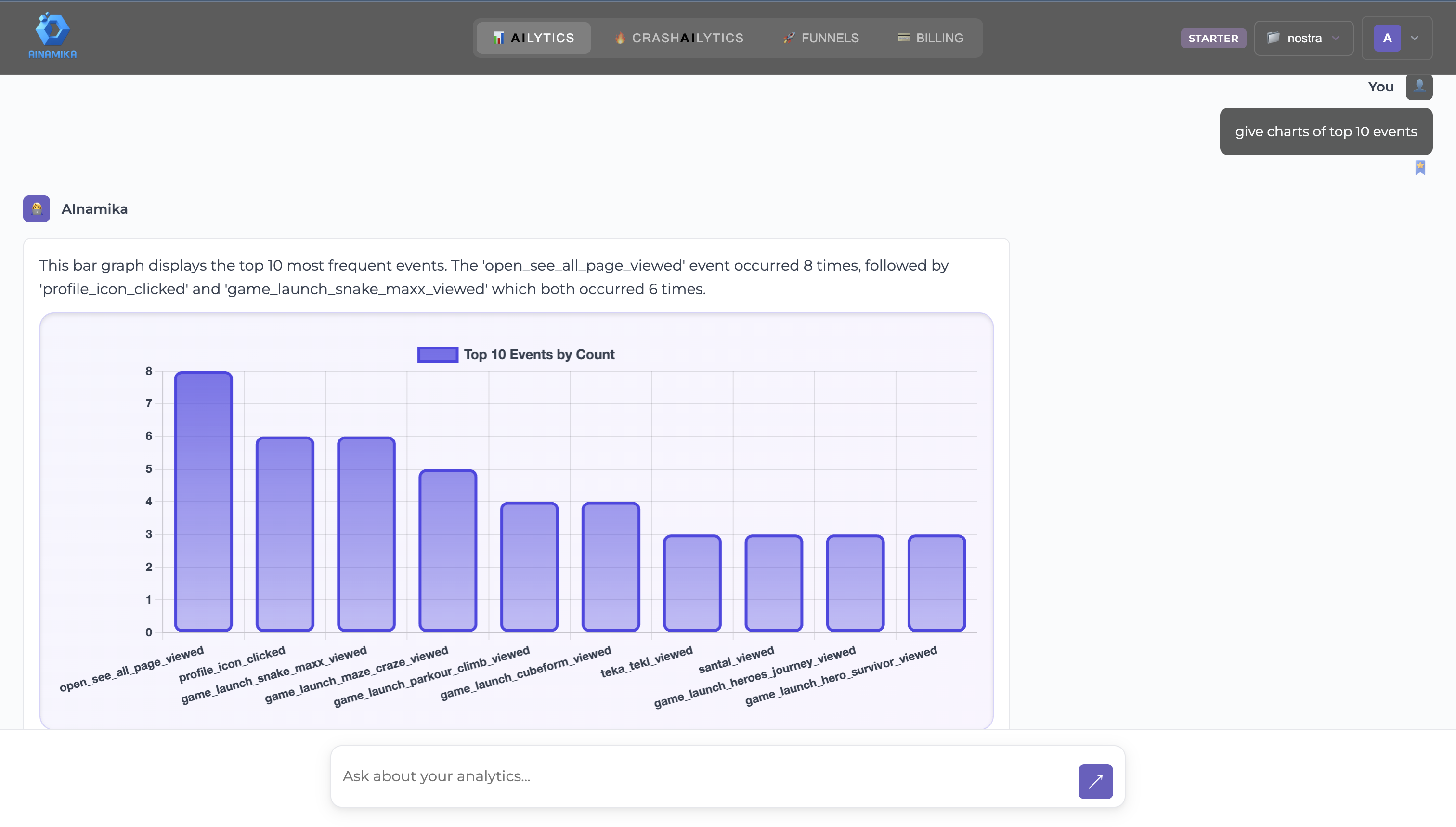Viewport: 1456px width, 827px height.
Task: Click the nostra project folder icon
Action: coord(1273,38)
